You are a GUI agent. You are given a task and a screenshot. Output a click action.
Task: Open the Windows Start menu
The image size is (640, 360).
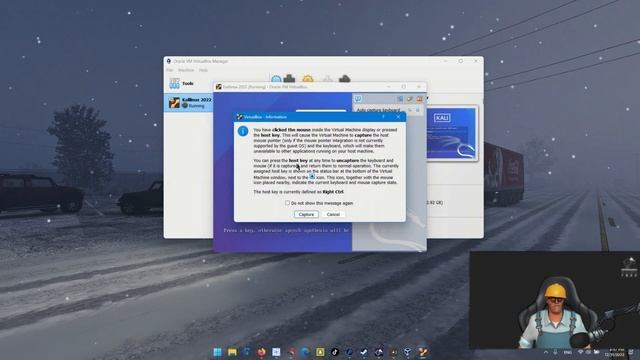pos(217,352)
